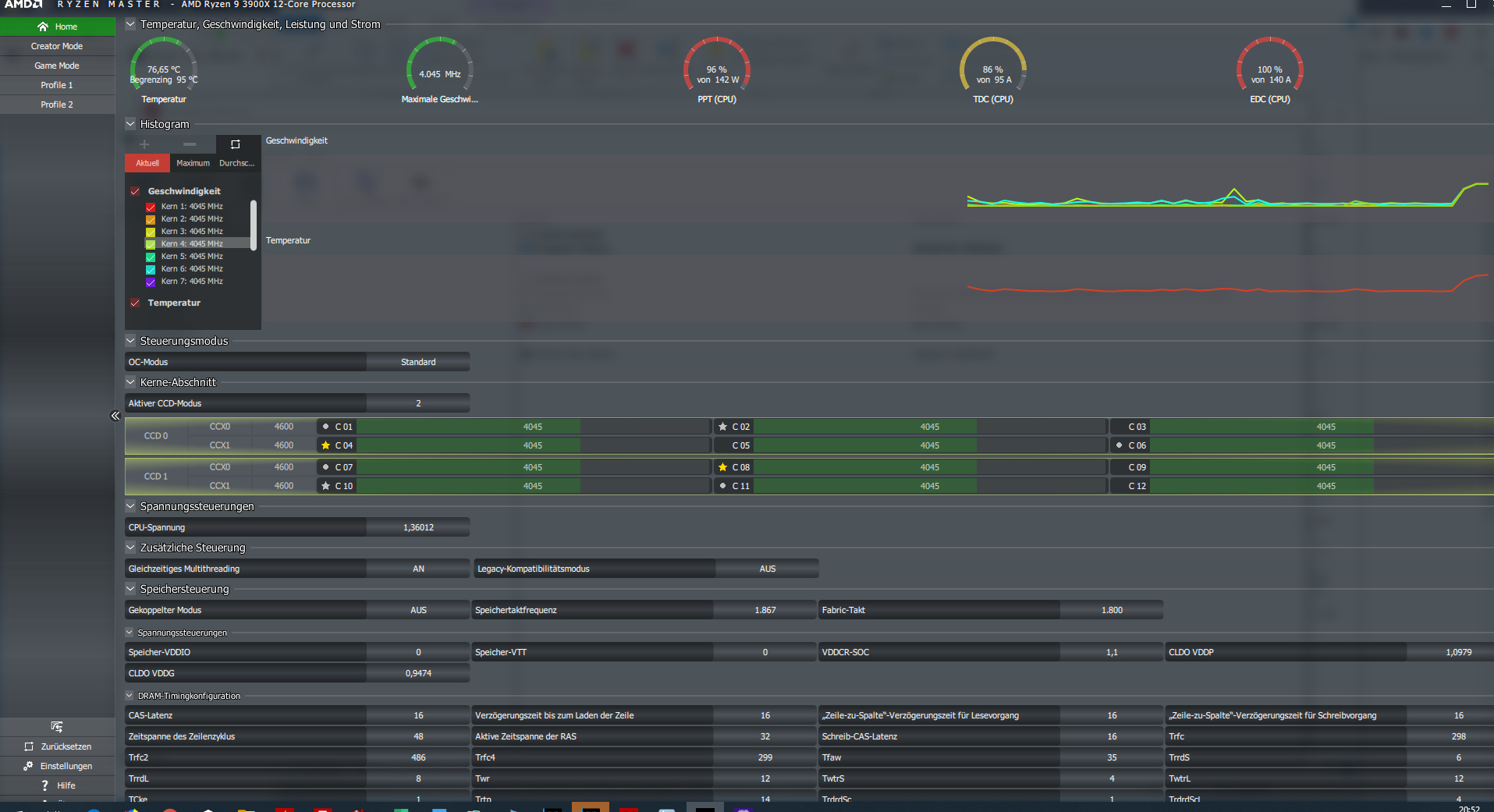
Task: Click the TDC (CPU) gauge dial
Action: (993, 66)
